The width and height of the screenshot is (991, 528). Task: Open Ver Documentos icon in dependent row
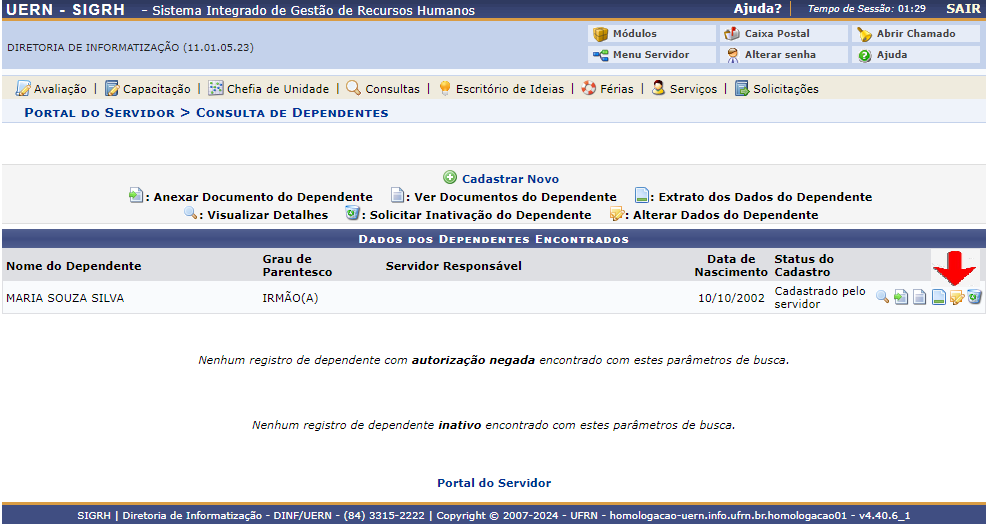coord(918,297)
